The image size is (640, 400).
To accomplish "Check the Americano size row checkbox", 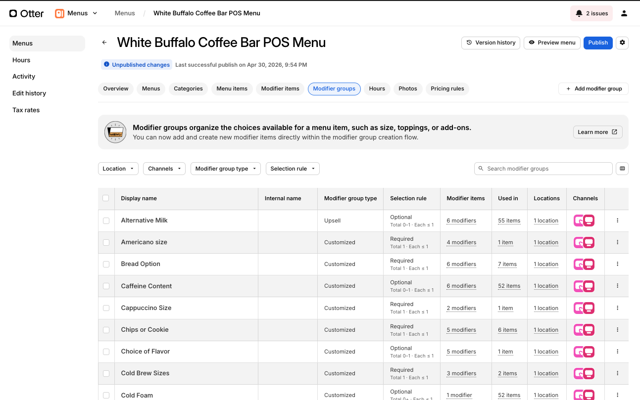I will (x=106, y=242).
